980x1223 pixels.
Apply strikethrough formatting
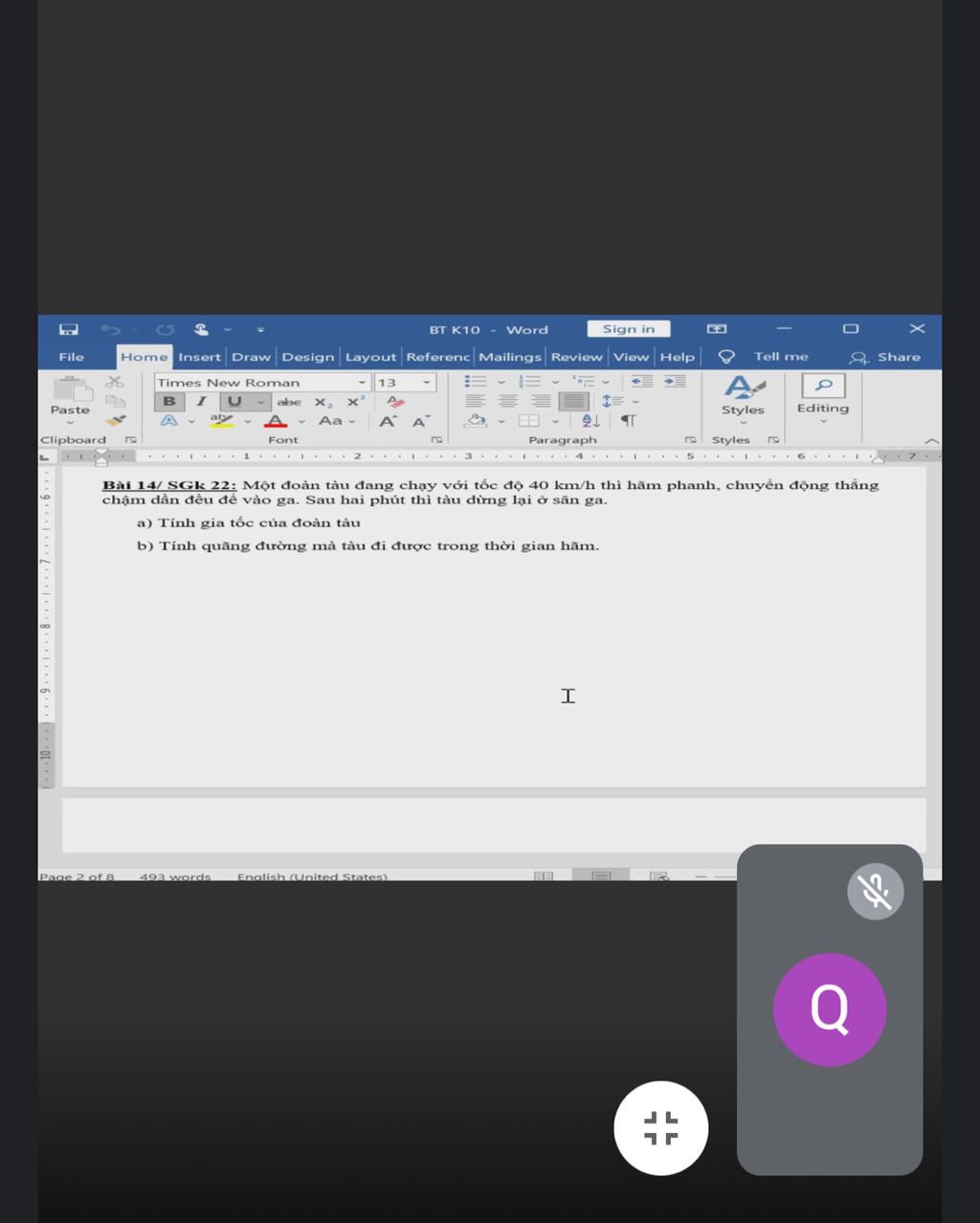[288, 402]
